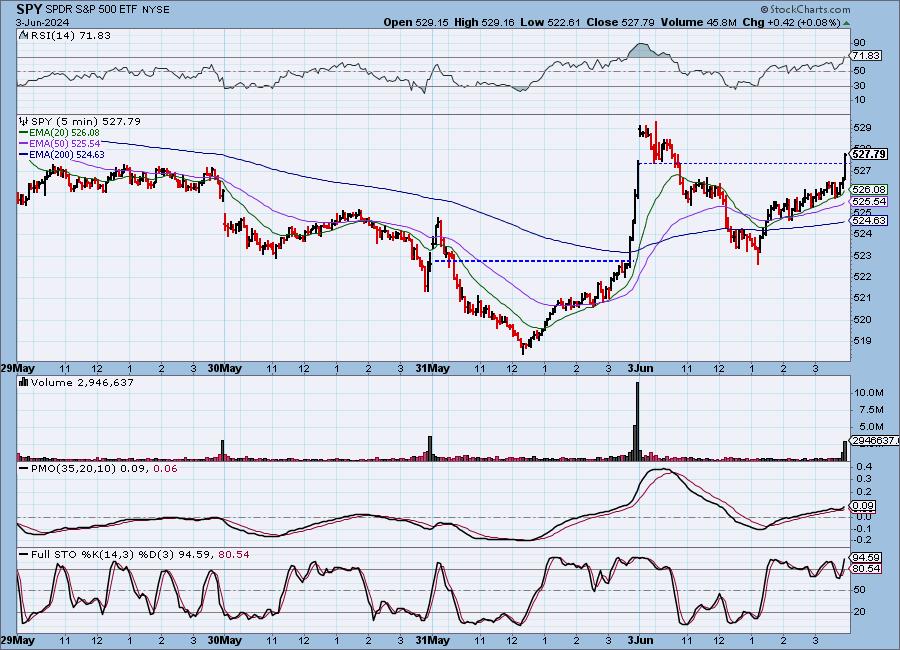Click the 529 price axis label
Image resolution: width=900 pixels, height=650 pixels.
coord(863,127)
